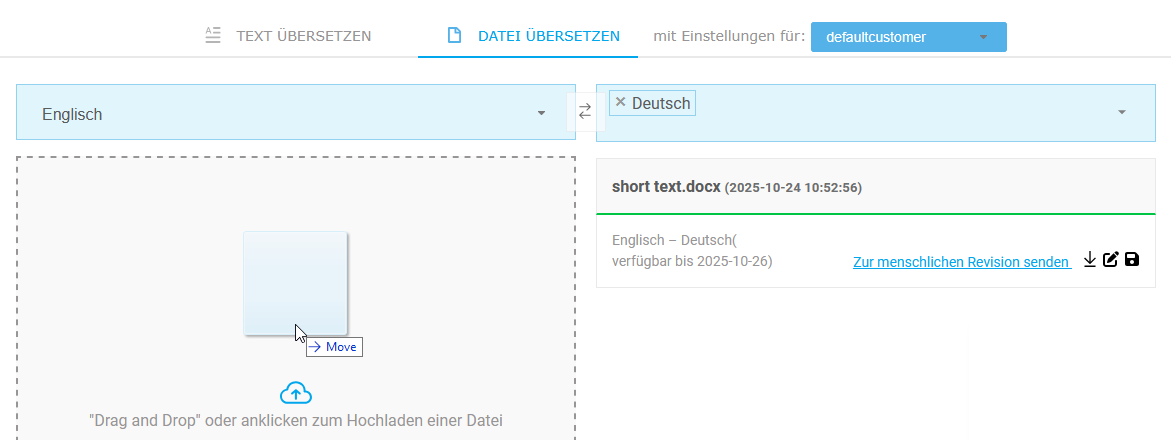
Task: Open the defaultcustomer settings dropdown
Action: coord(908,37)
